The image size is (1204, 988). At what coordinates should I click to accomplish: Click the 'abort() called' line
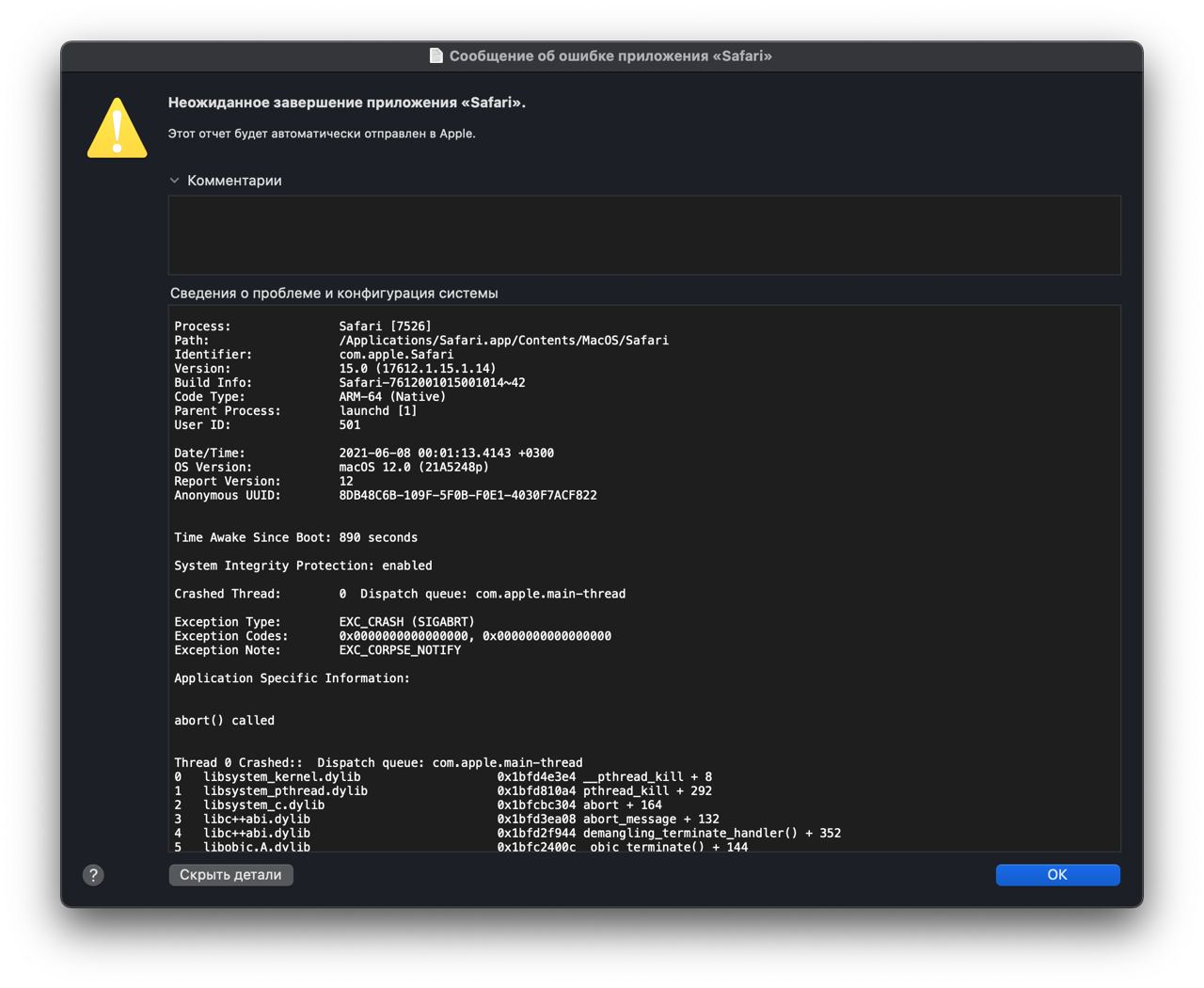coord(225,722)
